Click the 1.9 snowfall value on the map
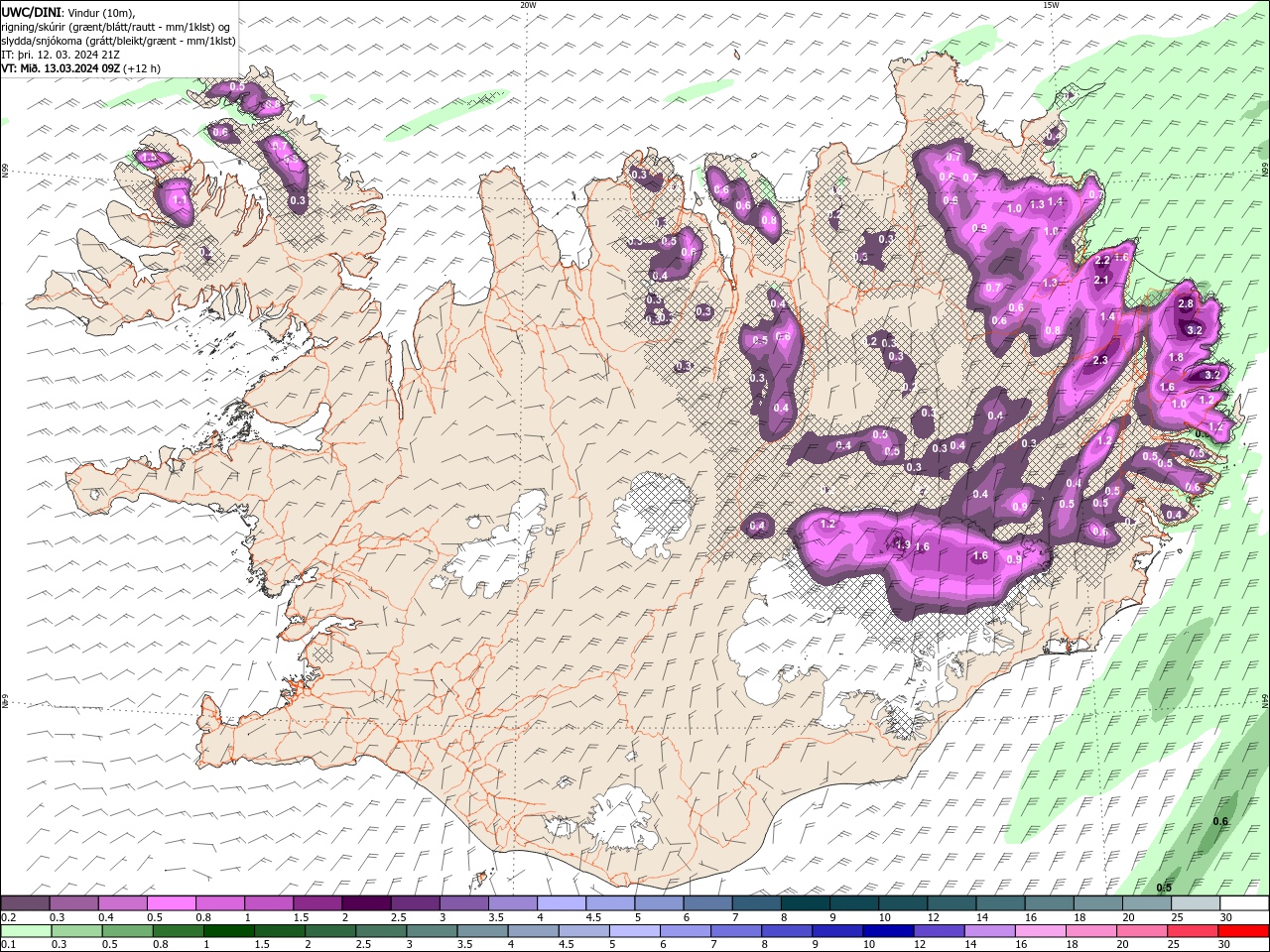 pos(903,544)
